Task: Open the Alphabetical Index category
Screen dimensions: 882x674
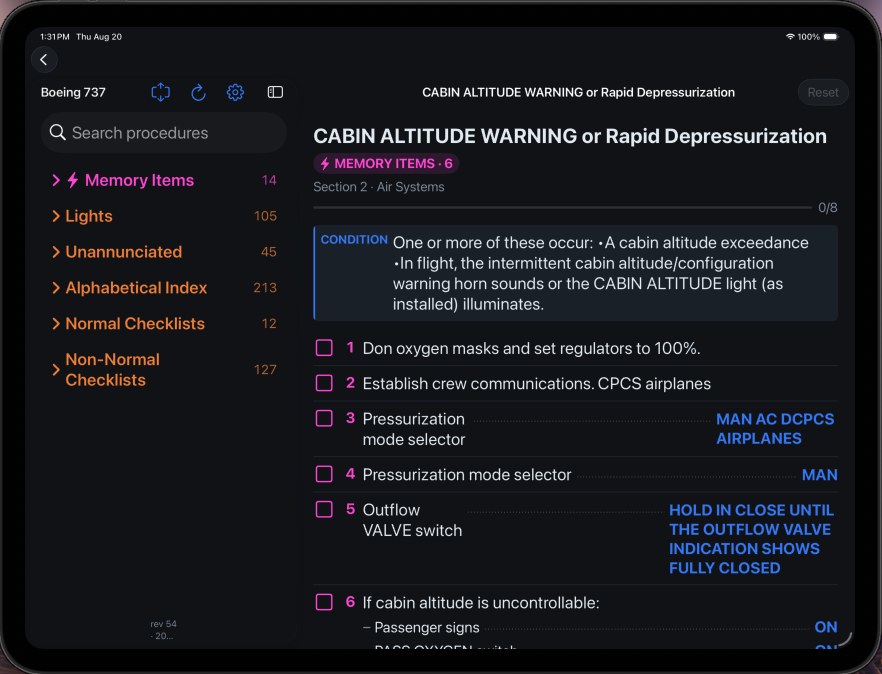Action: click(x=164, y=288)
